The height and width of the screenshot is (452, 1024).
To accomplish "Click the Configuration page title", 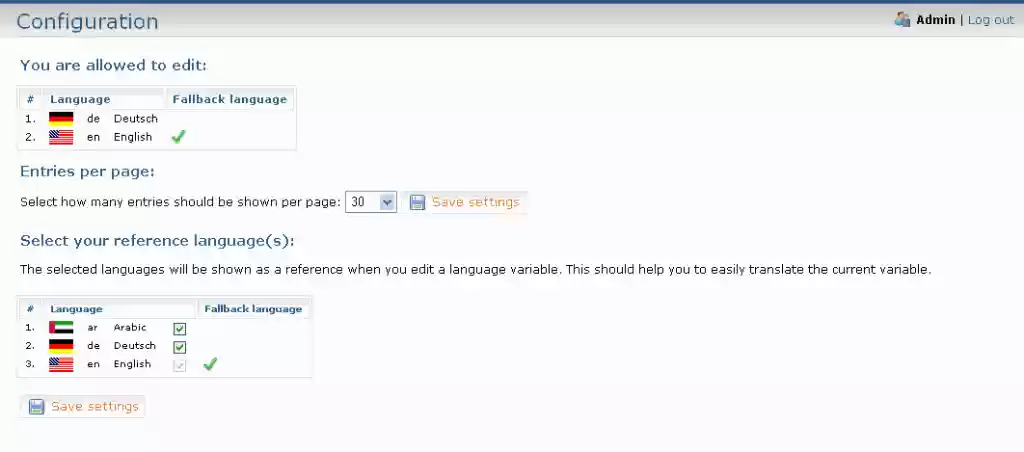I will 88,22.
